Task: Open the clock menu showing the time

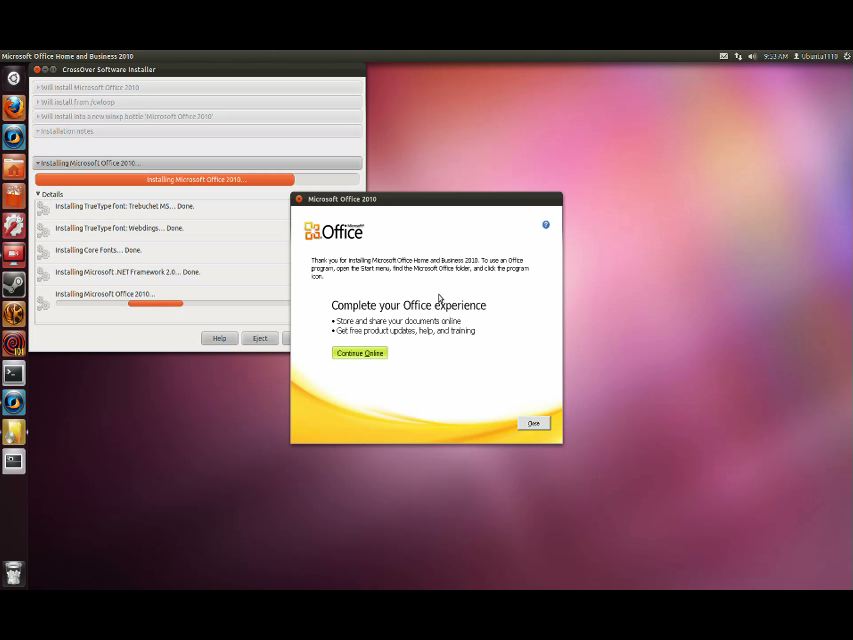Action: (775, 56)
